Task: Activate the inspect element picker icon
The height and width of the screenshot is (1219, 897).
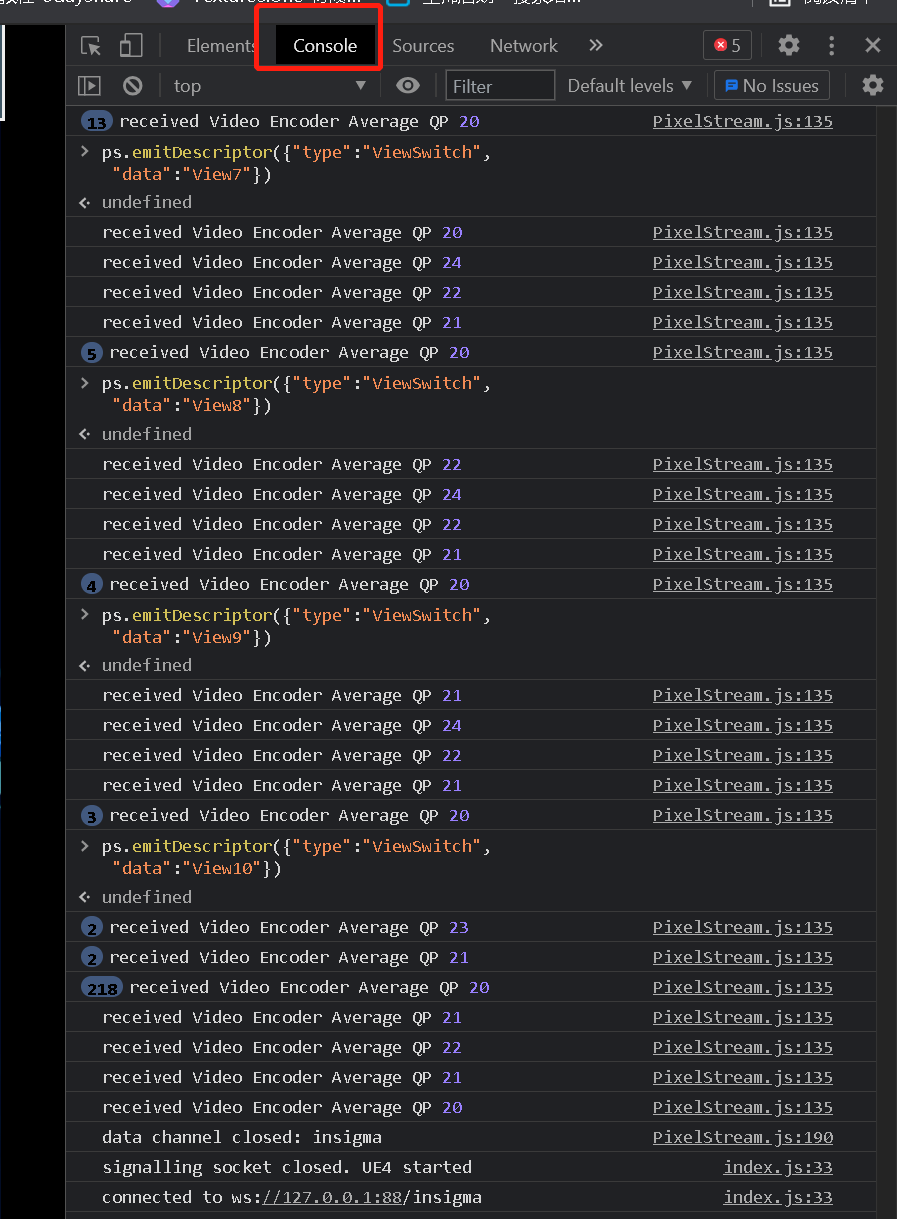Action: 91,46
